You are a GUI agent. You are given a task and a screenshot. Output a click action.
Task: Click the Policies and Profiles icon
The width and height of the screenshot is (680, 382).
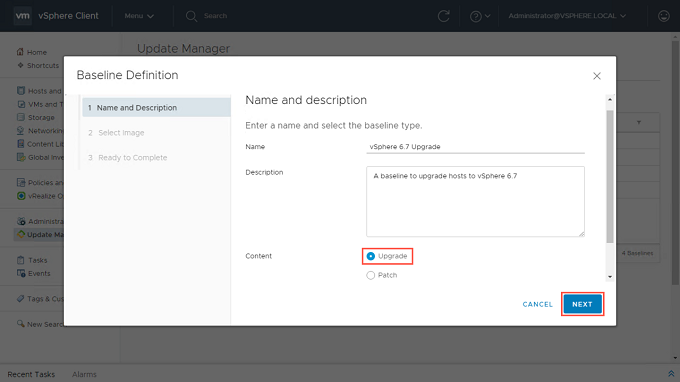pyautogui.click(x=21, y=182)
